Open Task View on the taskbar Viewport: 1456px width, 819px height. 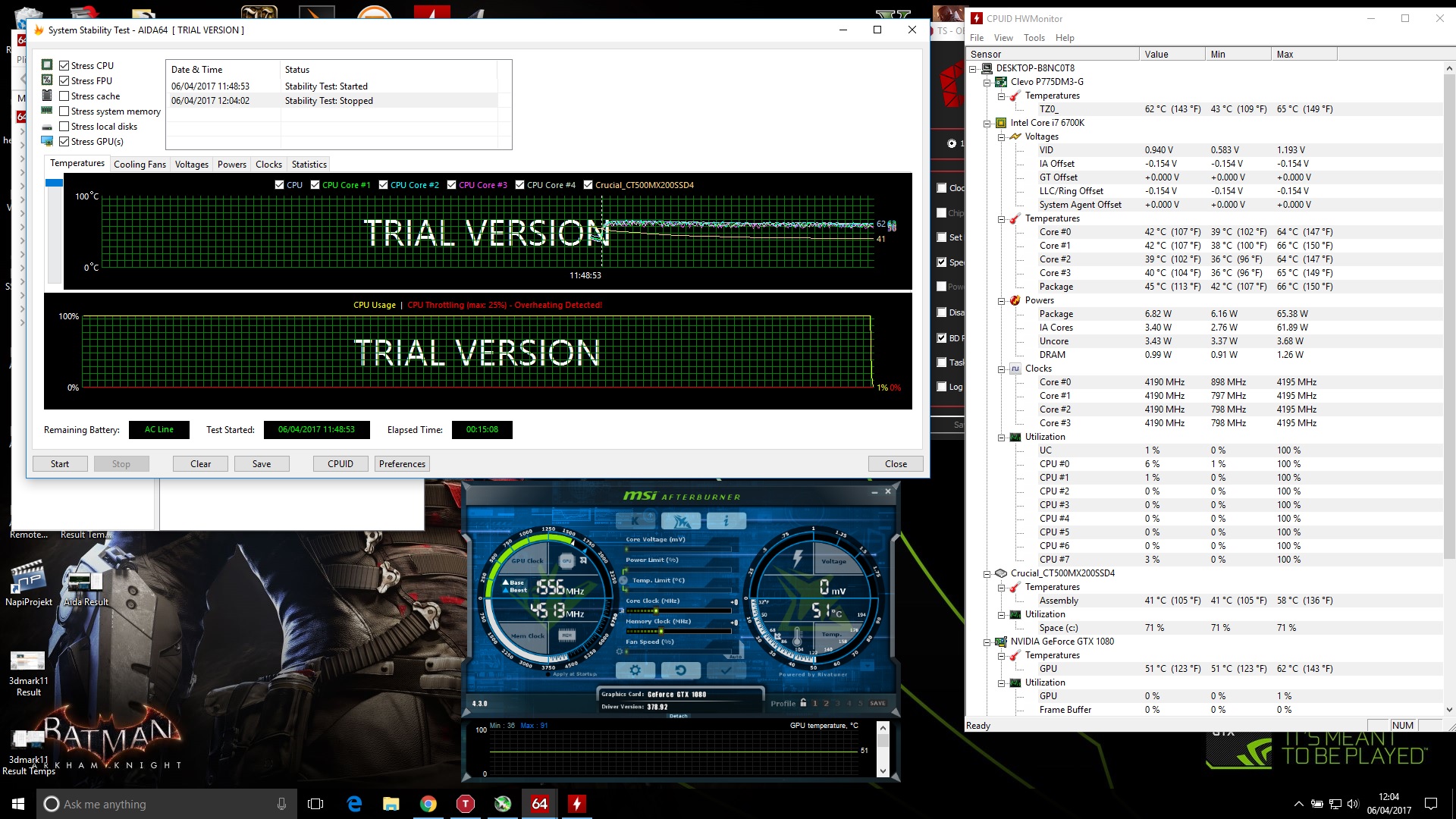[315, 804]
